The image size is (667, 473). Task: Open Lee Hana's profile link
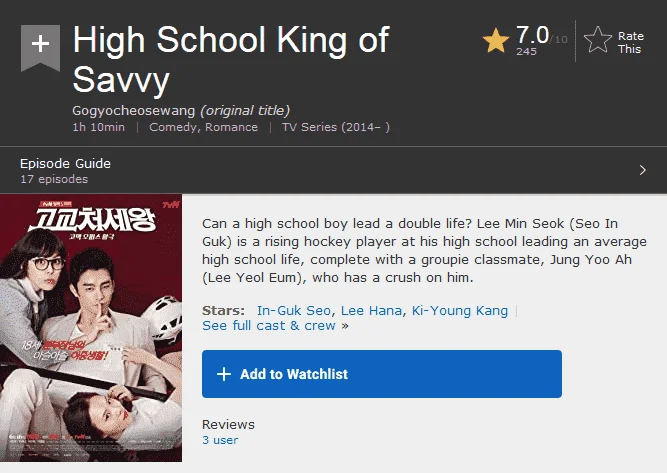click(371, 311)
